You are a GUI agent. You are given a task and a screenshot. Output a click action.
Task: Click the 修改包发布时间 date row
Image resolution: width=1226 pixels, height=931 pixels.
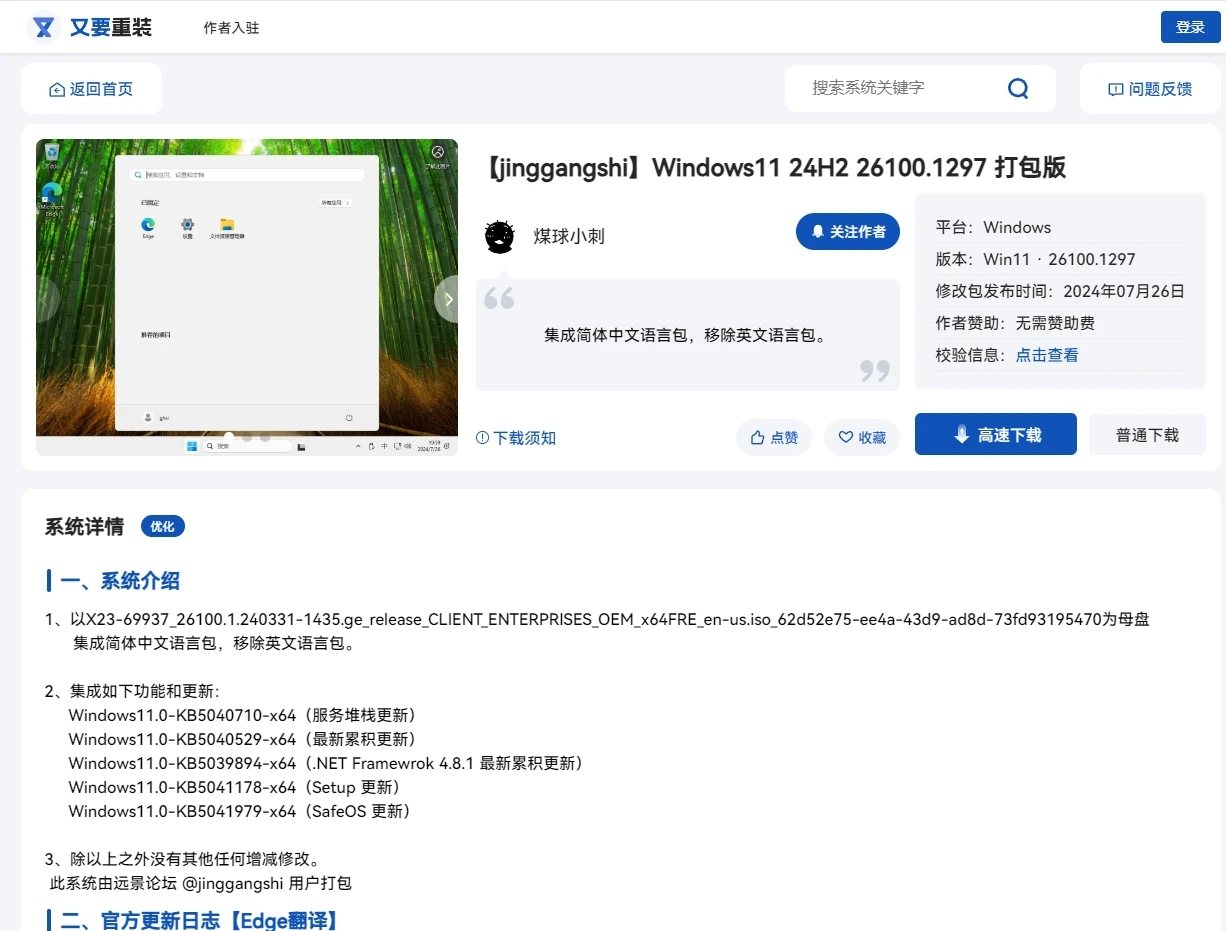pyautogui.click(x=1060, y=291)
